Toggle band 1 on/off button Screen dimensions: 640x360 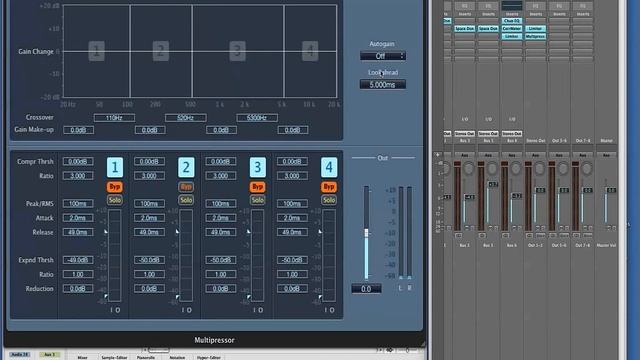pyautogui.click(x=115, y=167)
